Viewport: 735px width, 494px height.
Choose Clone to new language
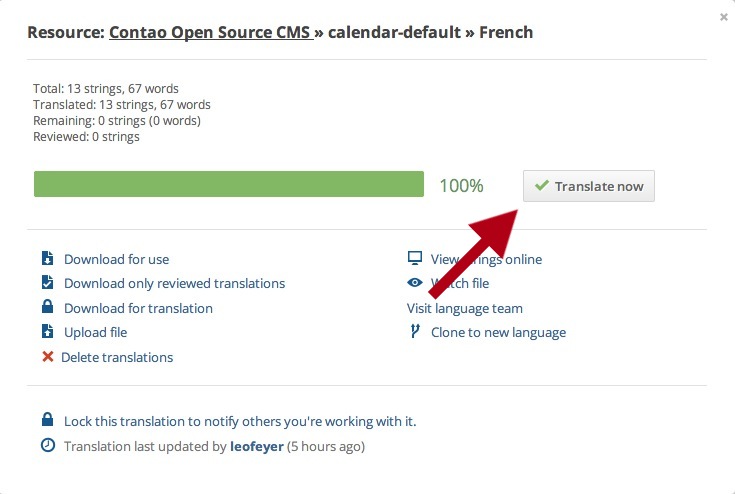(498, 332)
